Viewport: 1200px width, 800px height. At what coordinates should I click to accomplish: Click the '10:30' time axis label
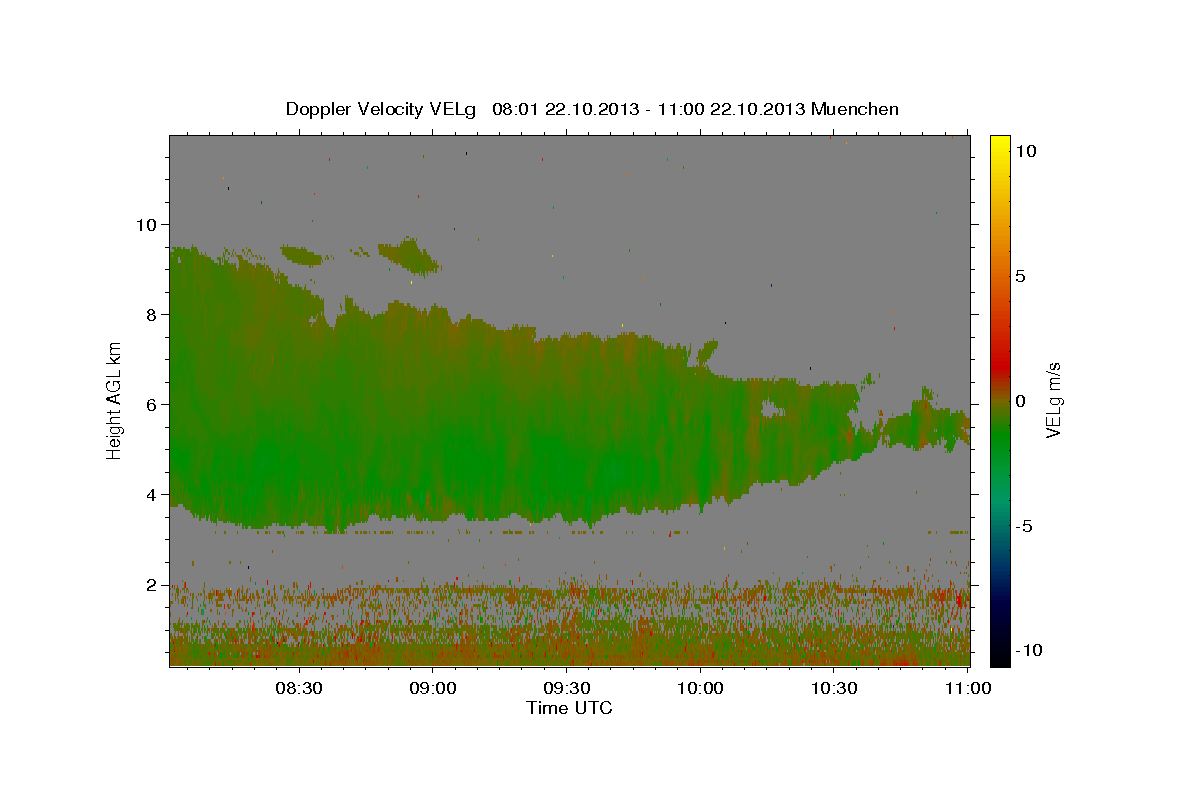tap(833, 688)
